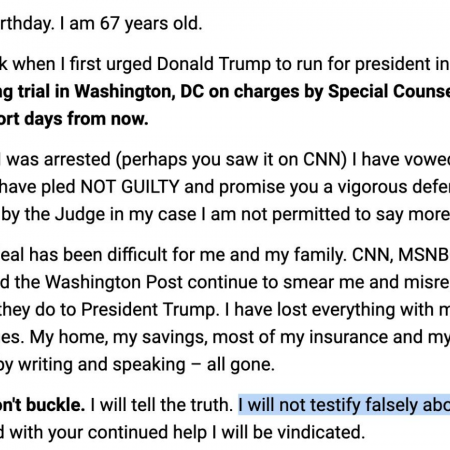The height and width of the screenshot is (450, 450).
Task: Click bold phrase 'days from now.'
Action: [x=86, y=119]
